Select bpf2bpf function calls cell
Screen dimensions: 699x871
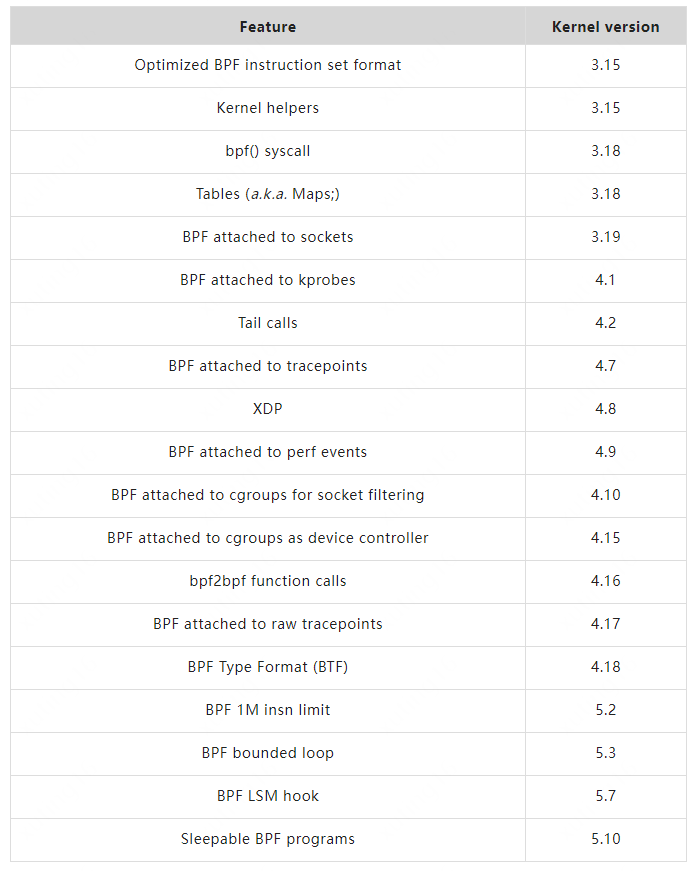coord(268,581)
